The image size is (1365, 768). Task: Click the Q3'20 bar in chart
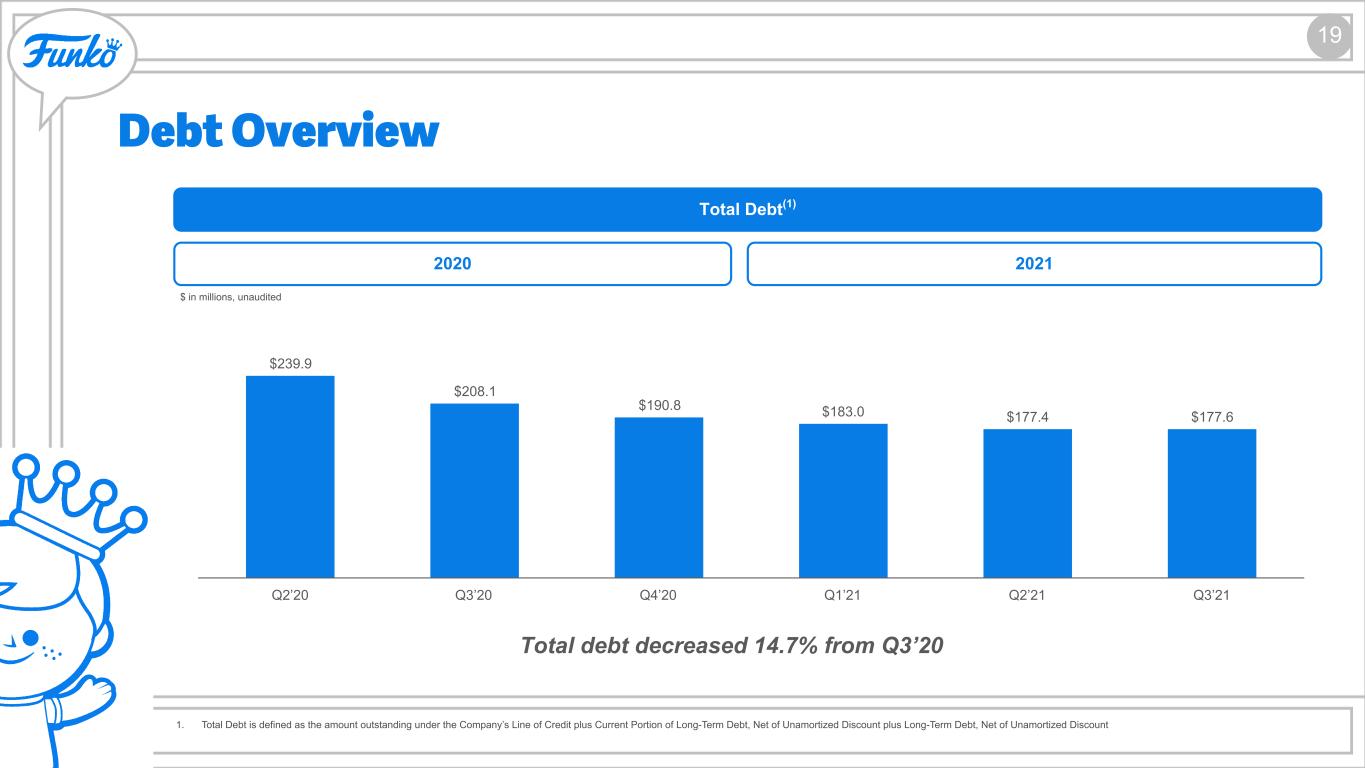[474, 490]
